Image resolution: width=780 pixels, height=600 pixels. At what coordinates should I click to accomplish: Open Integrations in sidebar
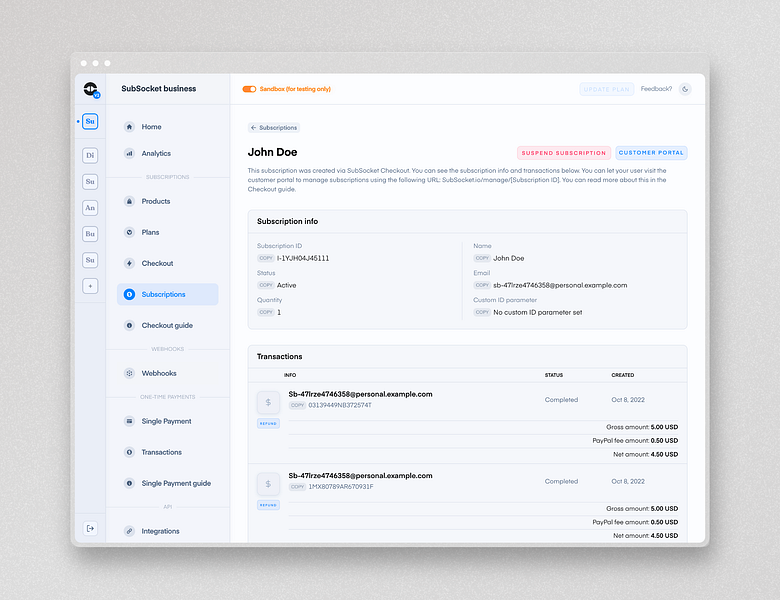[x=168, y=531]
